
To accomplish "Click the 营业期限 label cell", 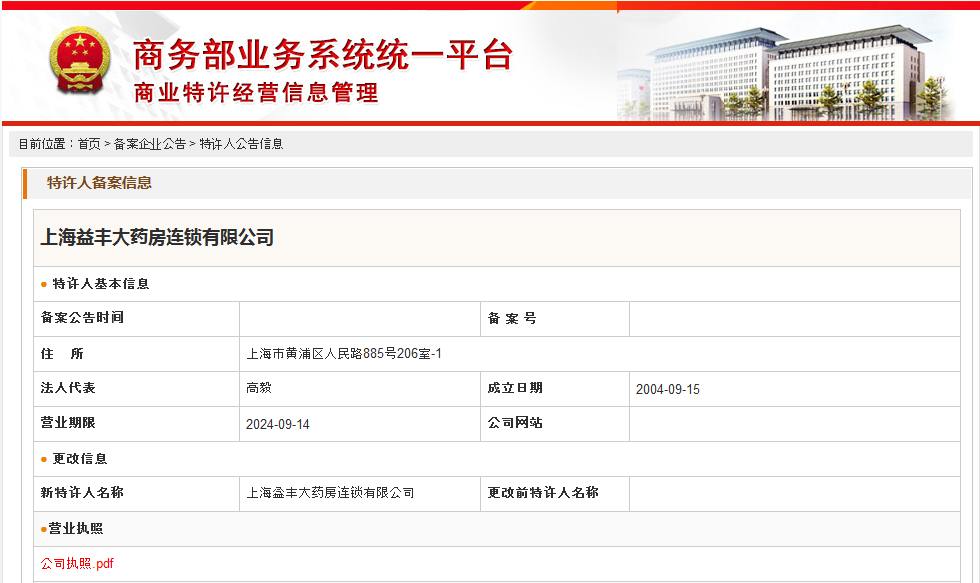I will [136, 424].
